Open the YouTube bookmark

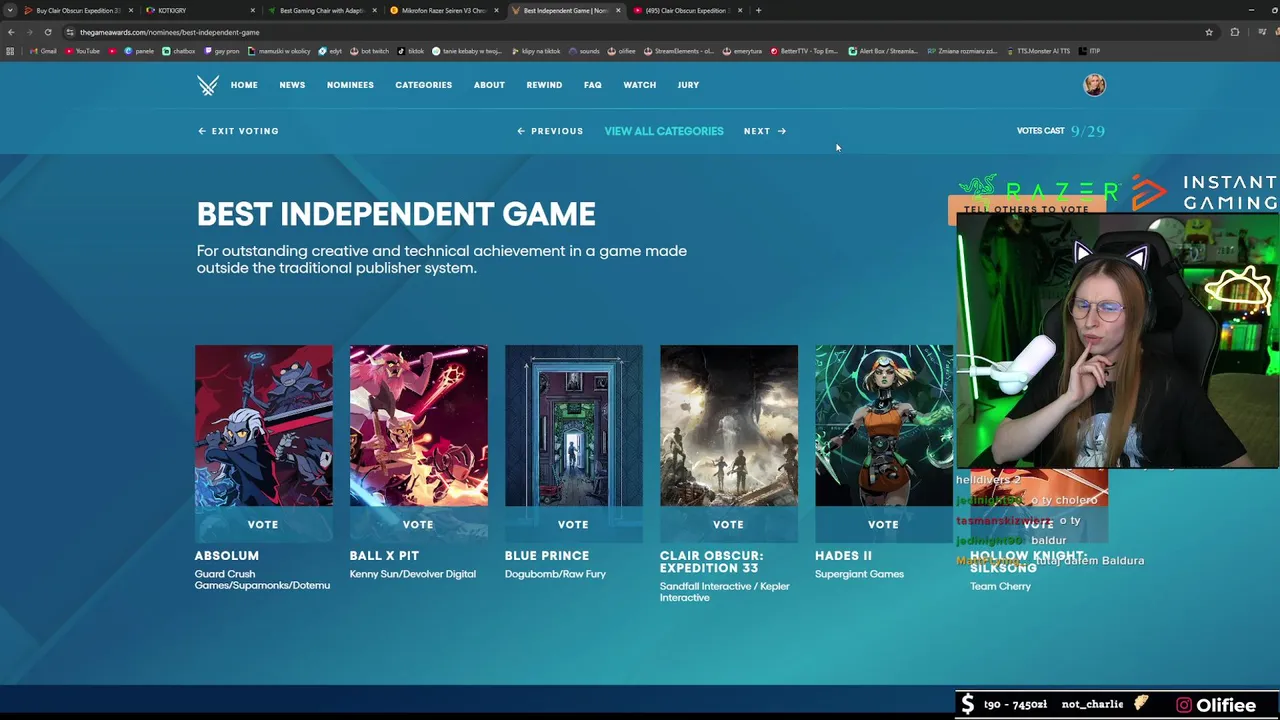coord(83,51)
